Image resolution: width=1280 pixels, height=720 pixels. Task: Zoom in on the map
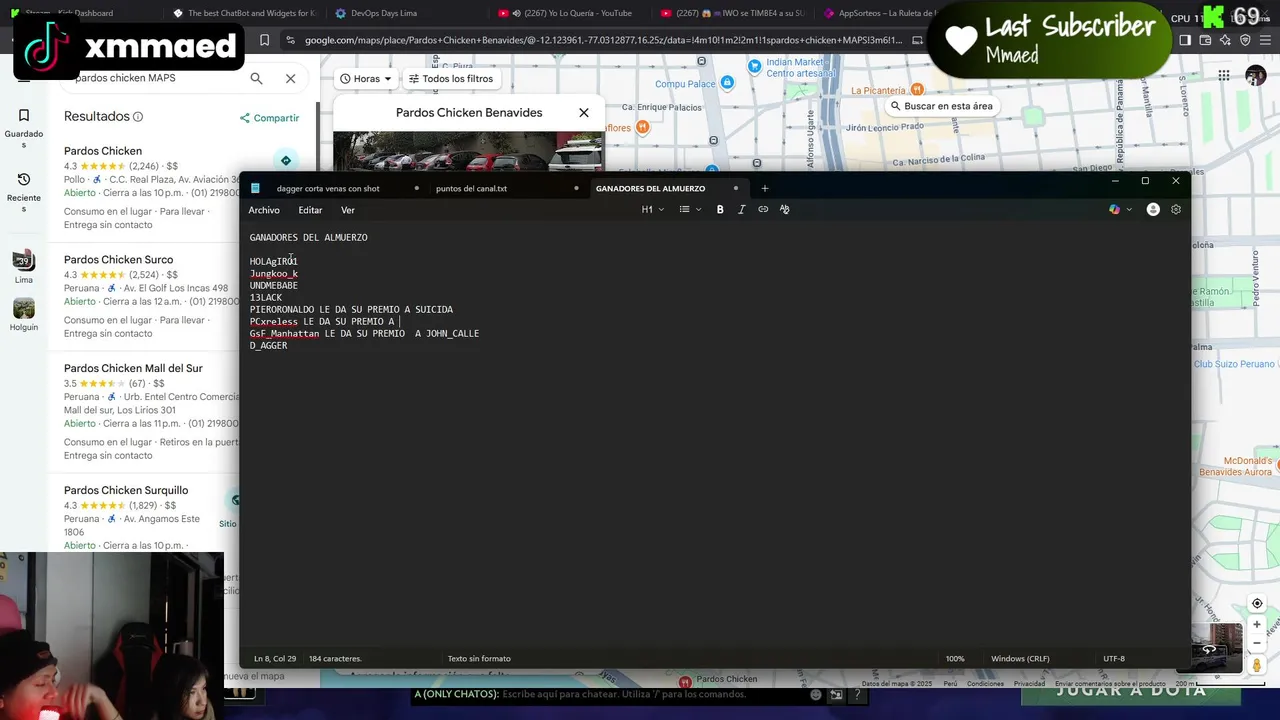(x=1257, y=625)
